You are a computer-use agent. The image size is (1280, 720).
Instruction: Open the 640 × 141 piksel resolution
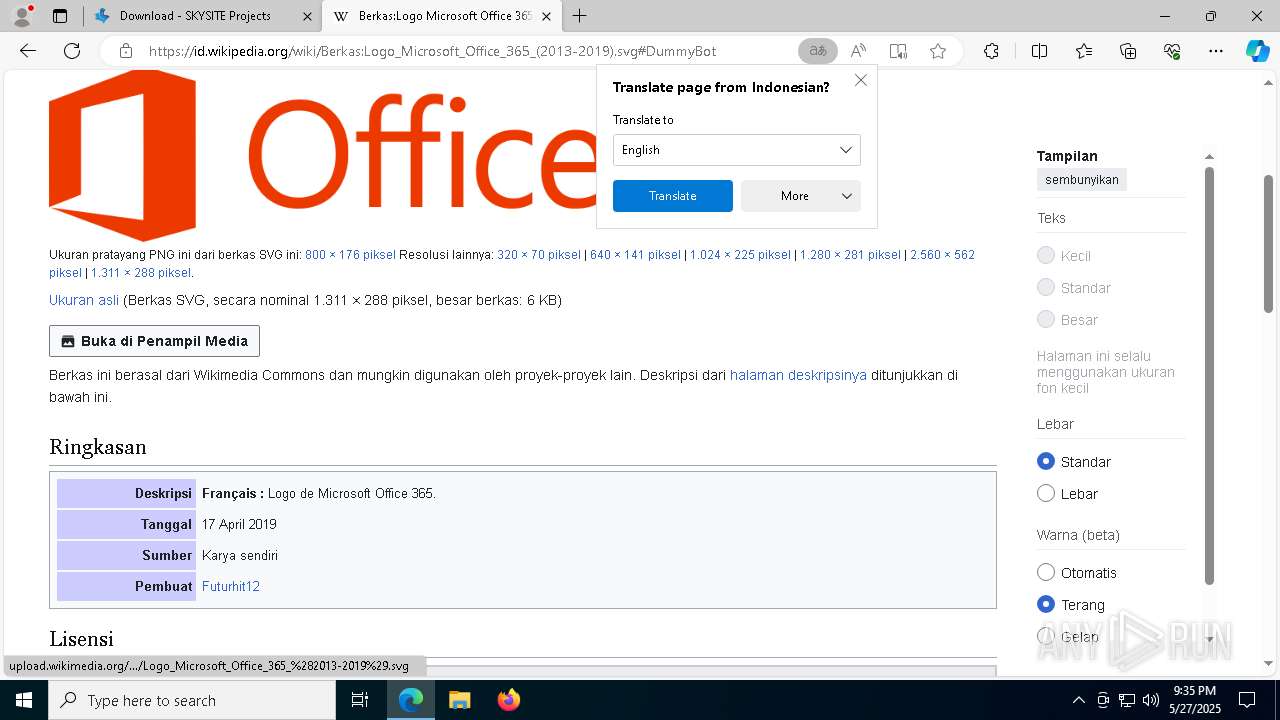coord(635,255)
